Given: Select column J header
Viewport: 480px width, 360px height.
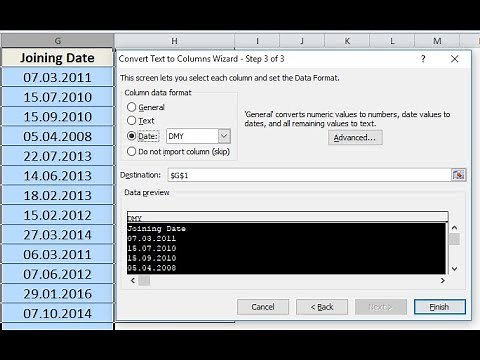Looking at the screenshot, I should (302, 41).
